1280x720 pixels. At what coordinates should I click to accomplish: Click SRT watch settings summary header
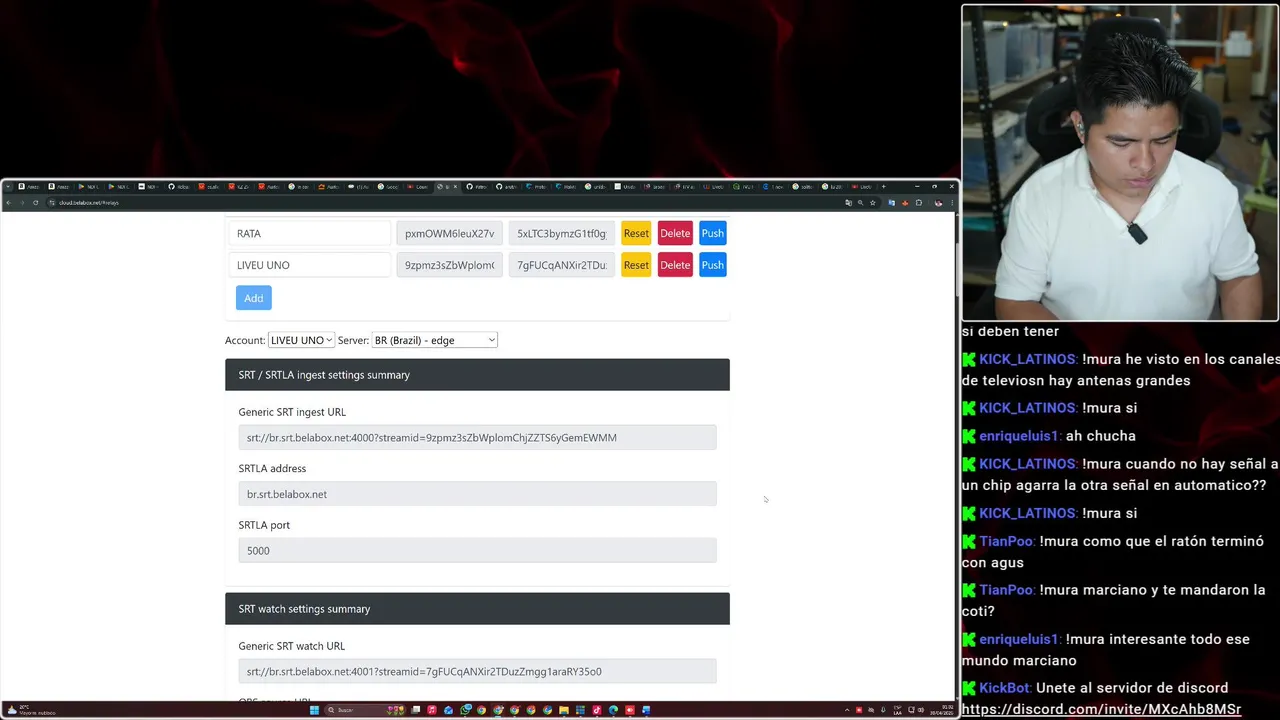pos(477,608)
